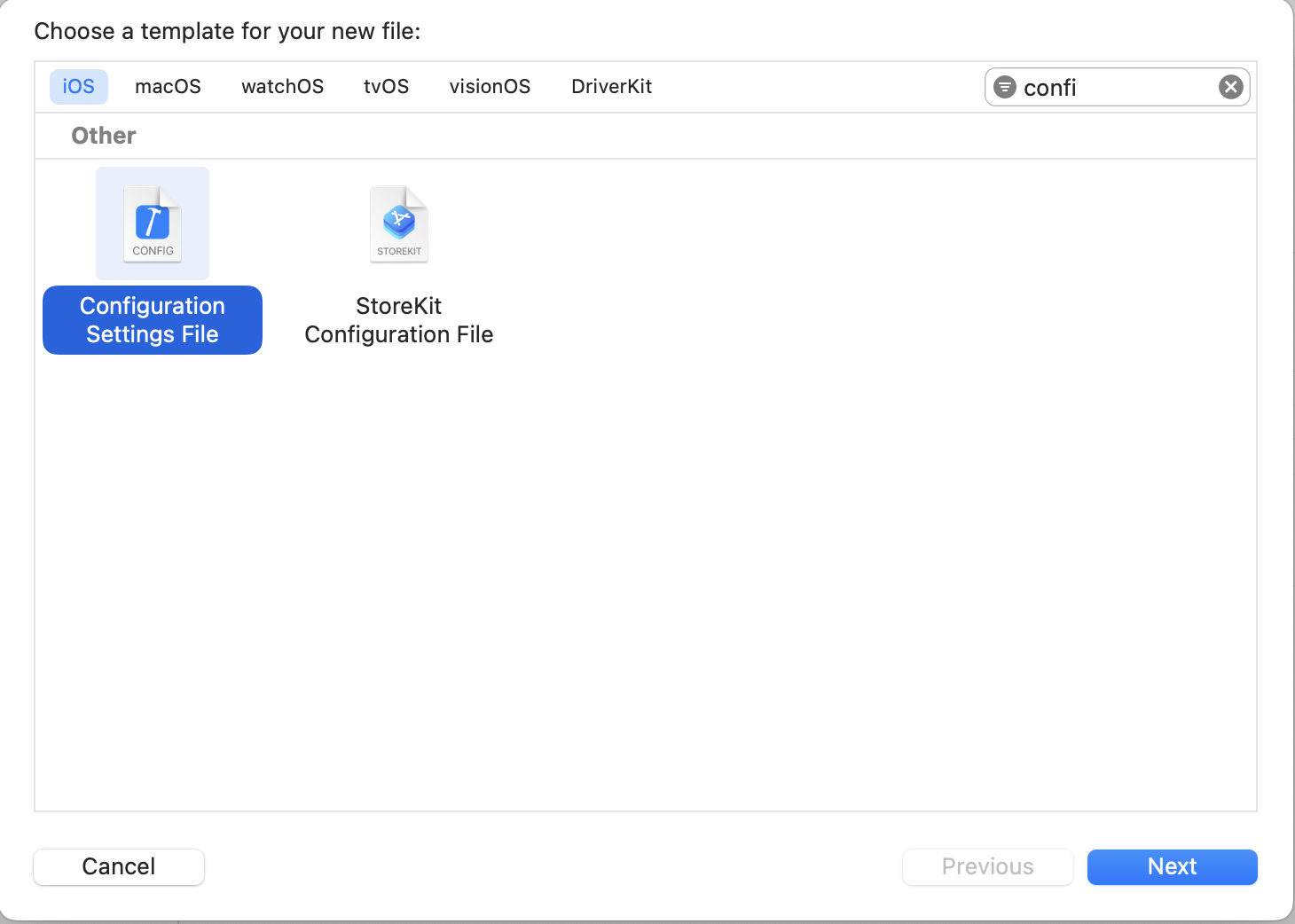
Task: Click the Next button
Action: (x=1173, y=866)
